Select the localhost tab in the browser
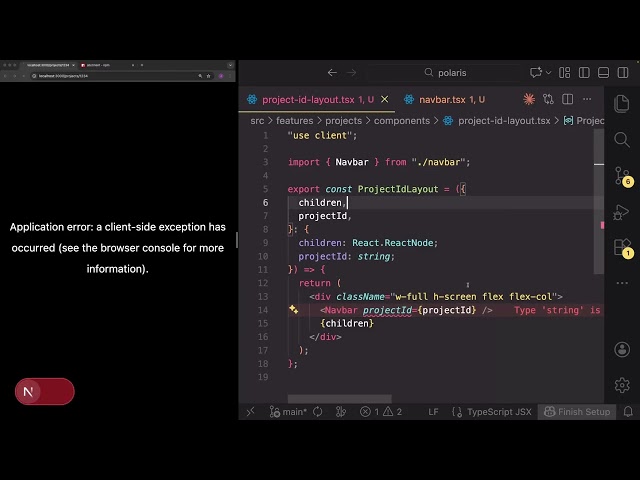Viewport: 640px width, 480px height. pos(48,65)
